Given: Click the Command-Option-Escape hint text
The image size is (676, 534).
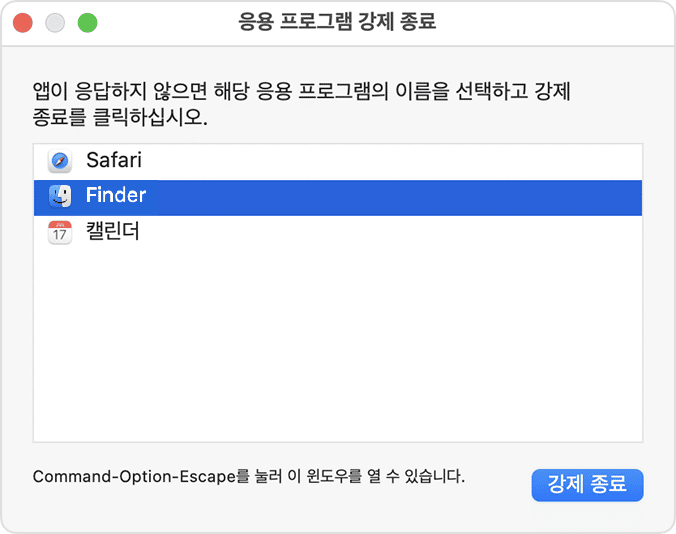Looking at the screenshot, I should (249, 476).
